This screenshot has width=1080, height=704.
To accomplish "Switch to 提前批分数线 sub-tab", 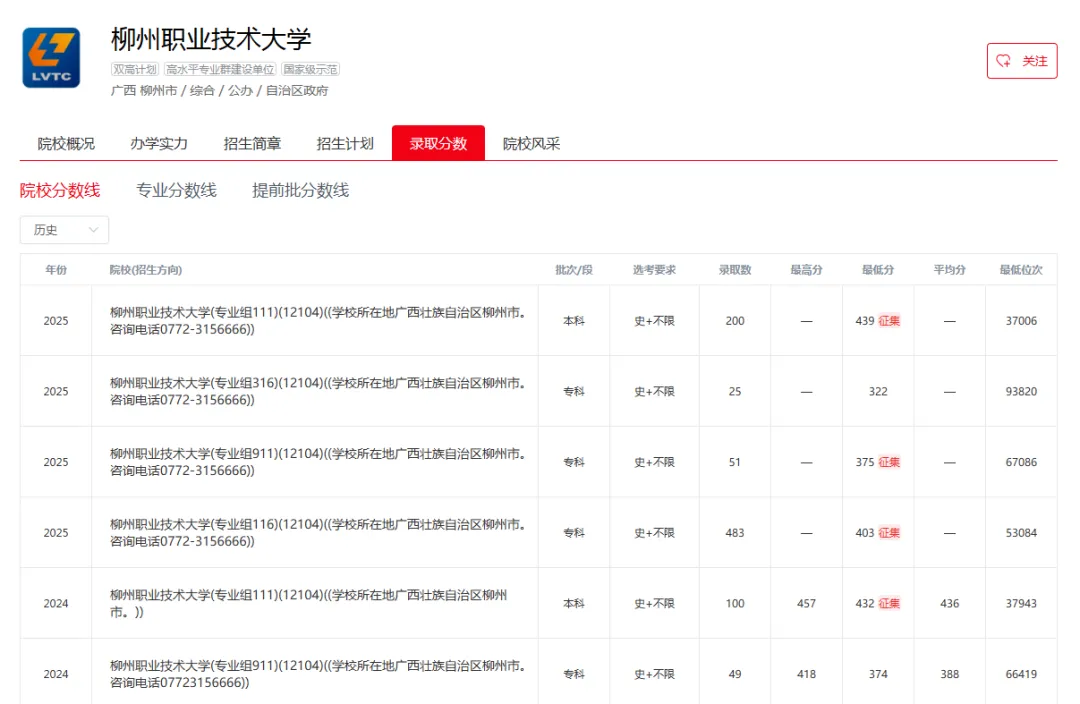I will coord(300,190).
